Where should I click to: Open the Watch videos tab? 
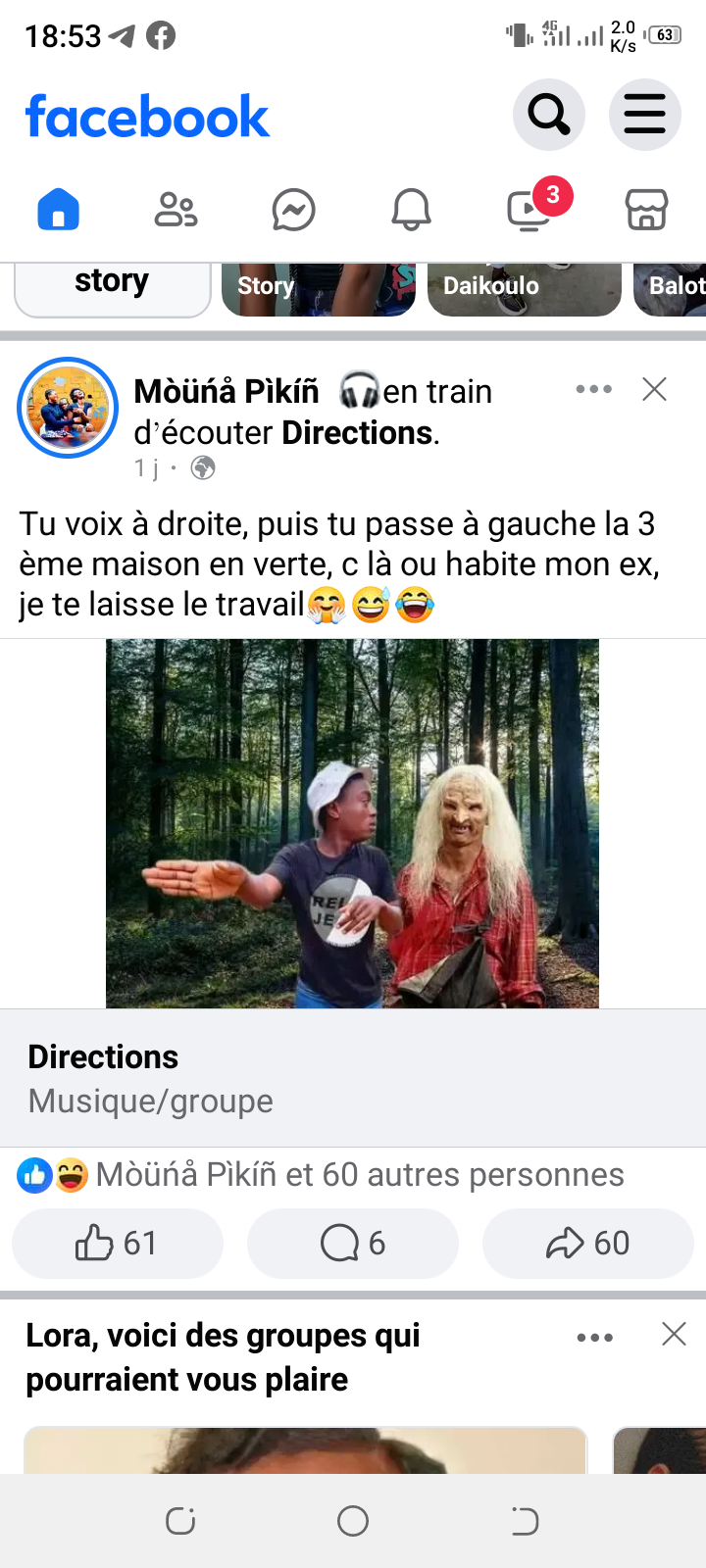point(529,210)
